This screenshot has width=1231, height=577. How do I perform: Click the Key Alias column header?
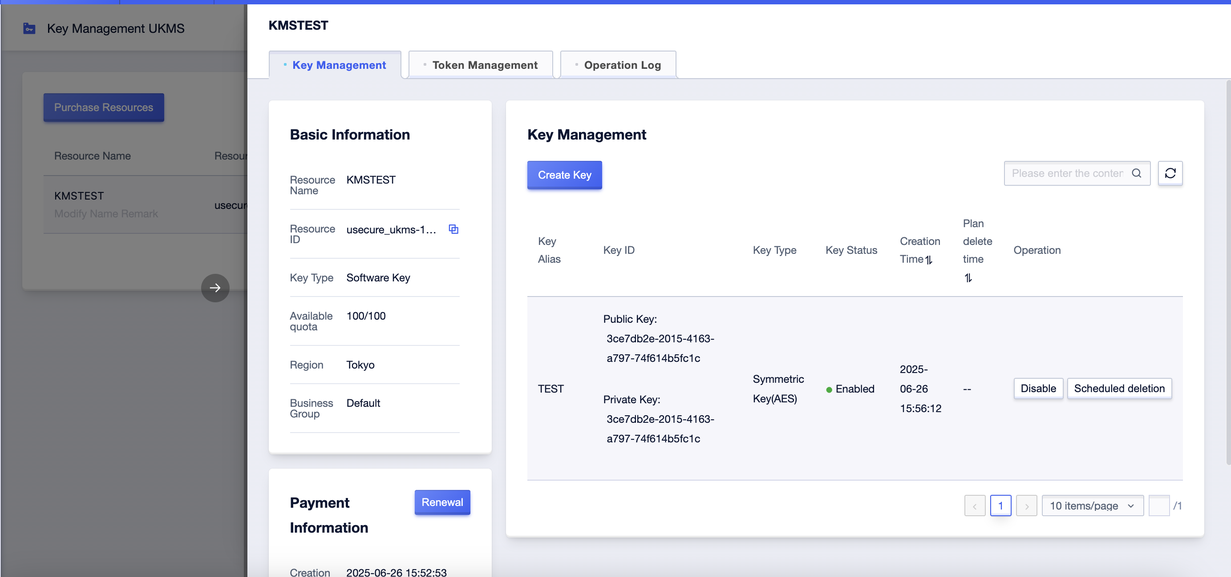[549, 250]
